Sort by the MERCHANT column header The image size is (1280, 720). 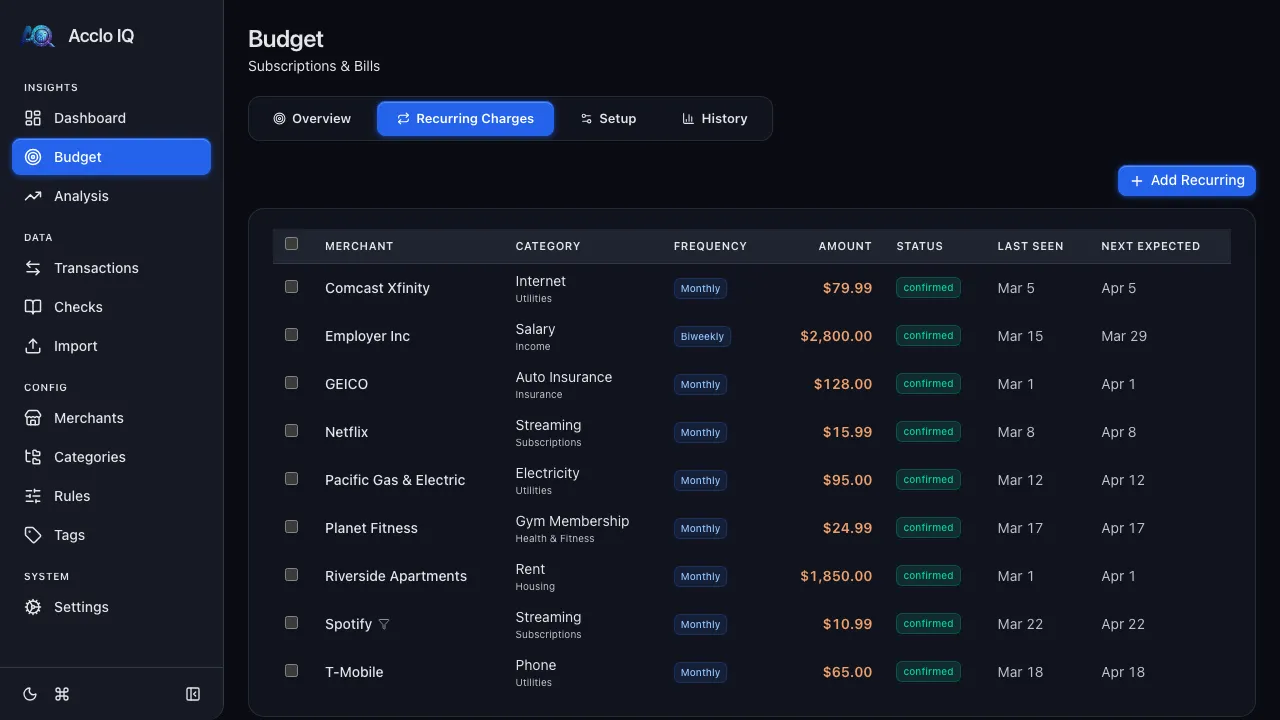[x=359, y=246]
